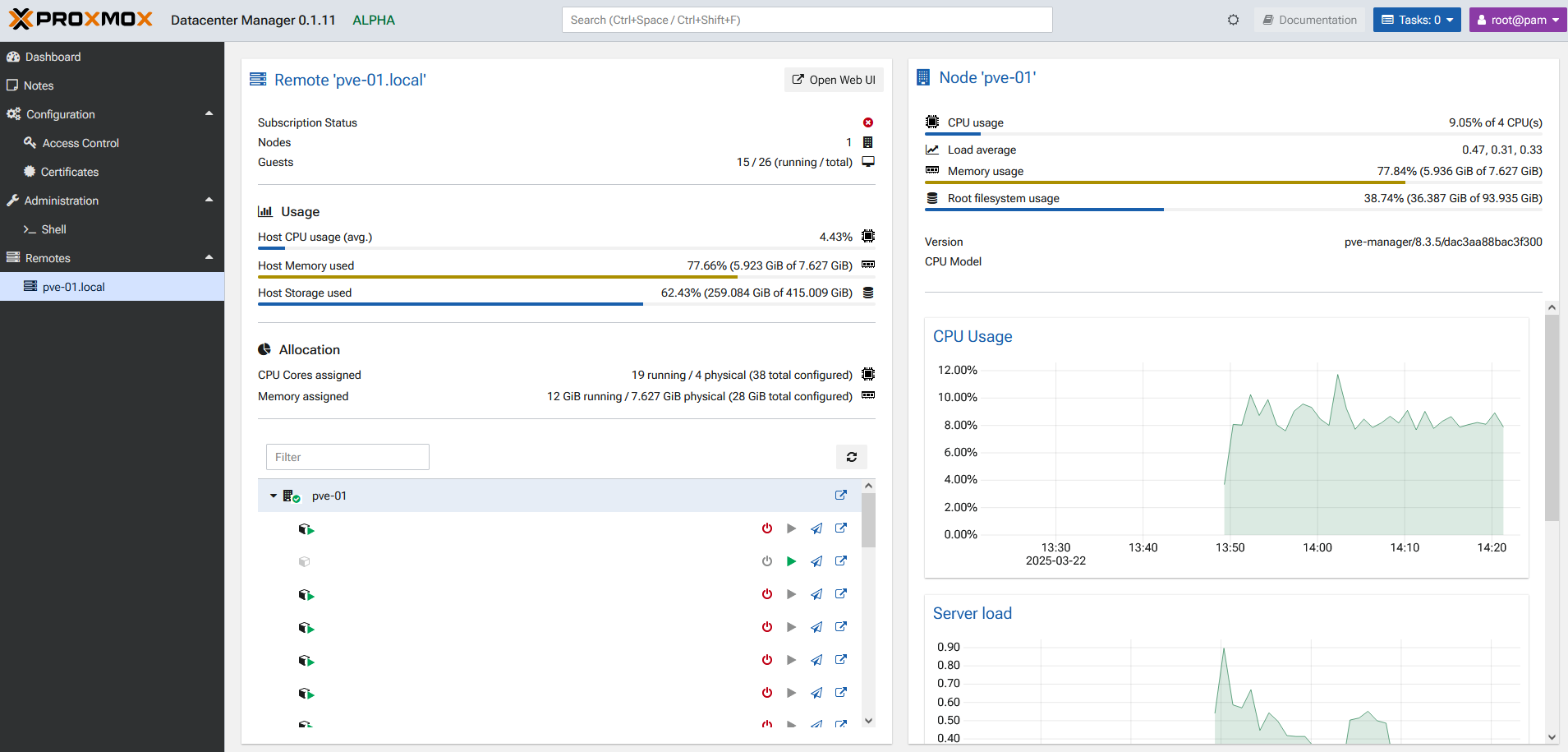Collapse the Remotes section arrow
The image size is (1568, 752).
[x=209, y=257]
